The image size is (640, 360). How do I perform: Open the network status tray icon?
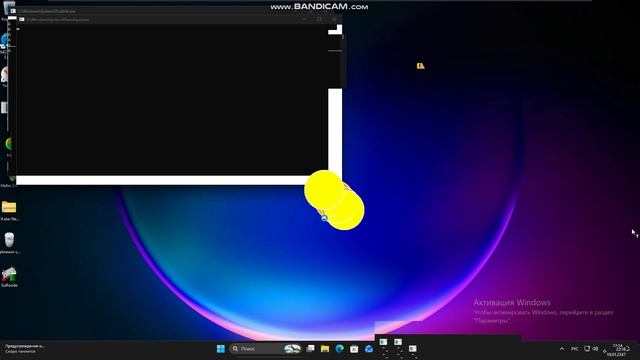(x=587, y=349)
